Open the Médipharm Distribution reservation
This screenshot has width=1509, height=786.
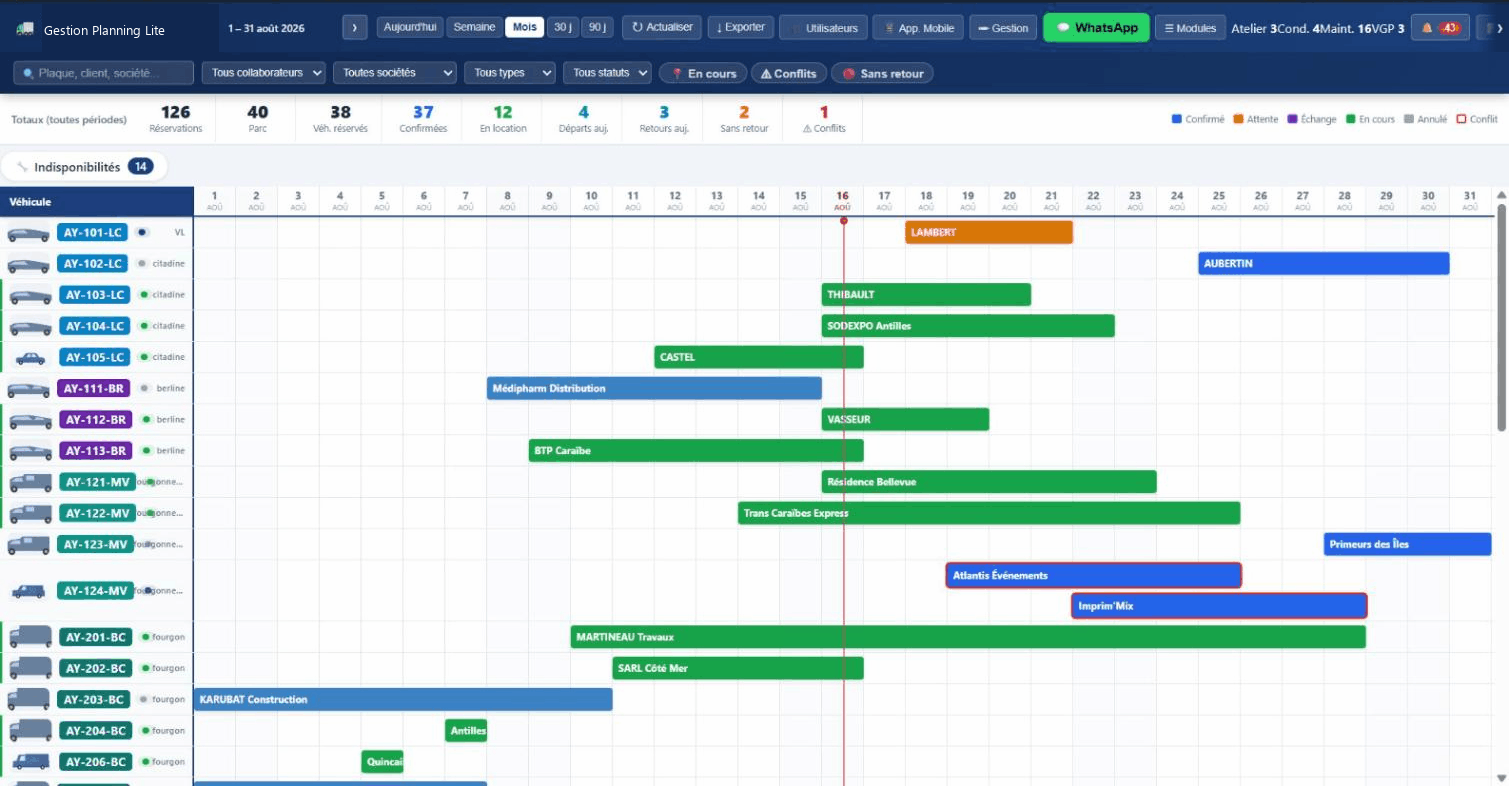tap(654, 388)
